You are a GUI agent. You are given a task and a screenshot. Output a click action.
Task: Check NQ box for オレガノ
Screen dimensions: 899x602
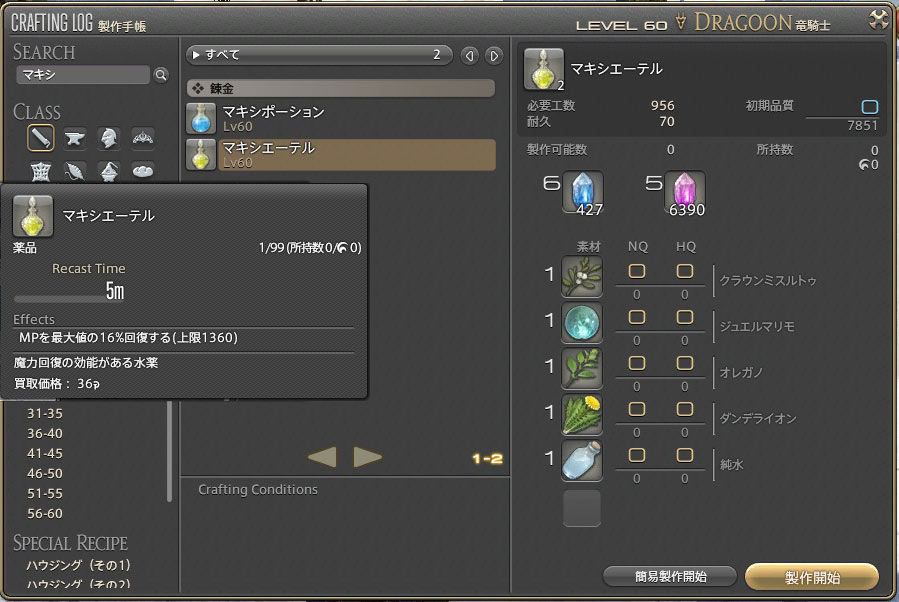click(636, 363)
